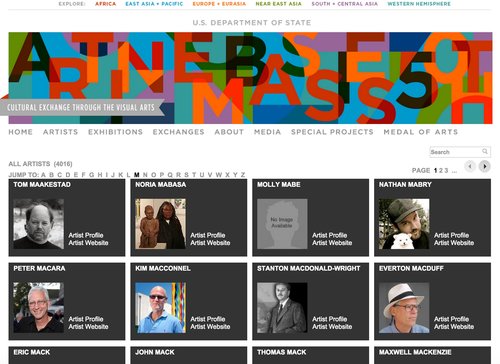This screenshot has width=500, height=364.
Task: Open Nathan Mabry Artist Profile
Action: [x=451, y=235]
